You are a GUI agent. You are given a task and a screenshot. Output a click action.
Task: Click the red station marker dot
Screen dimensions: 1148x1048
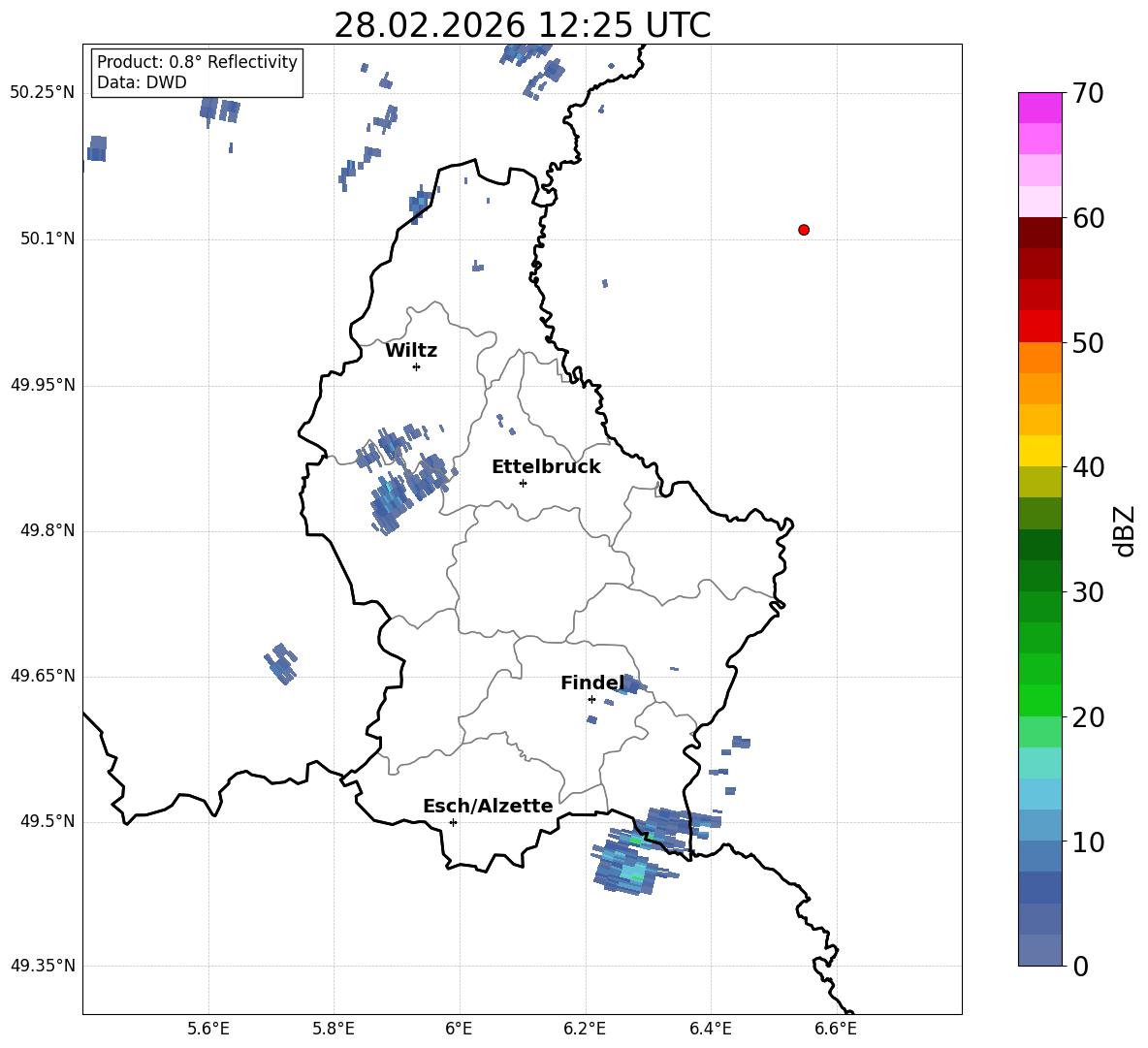(804, 230)
